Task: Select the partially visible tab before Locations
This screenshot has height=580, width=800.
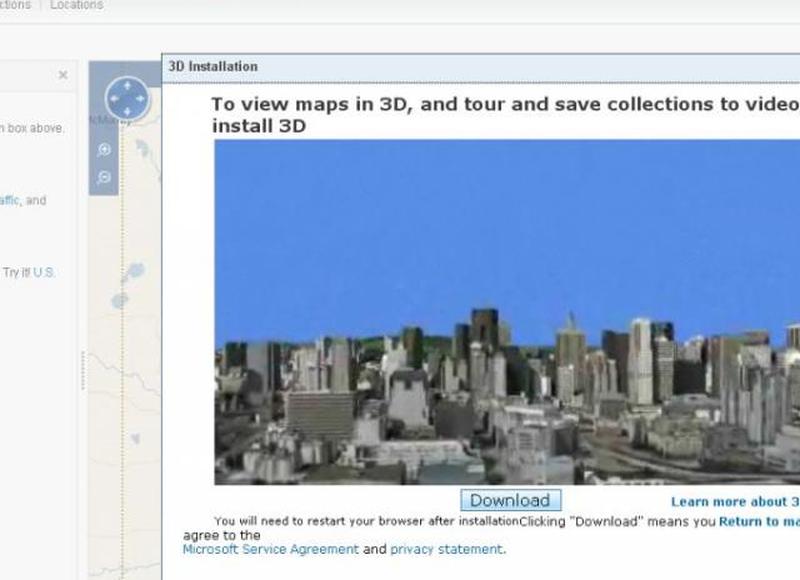Action: point(15,5)
